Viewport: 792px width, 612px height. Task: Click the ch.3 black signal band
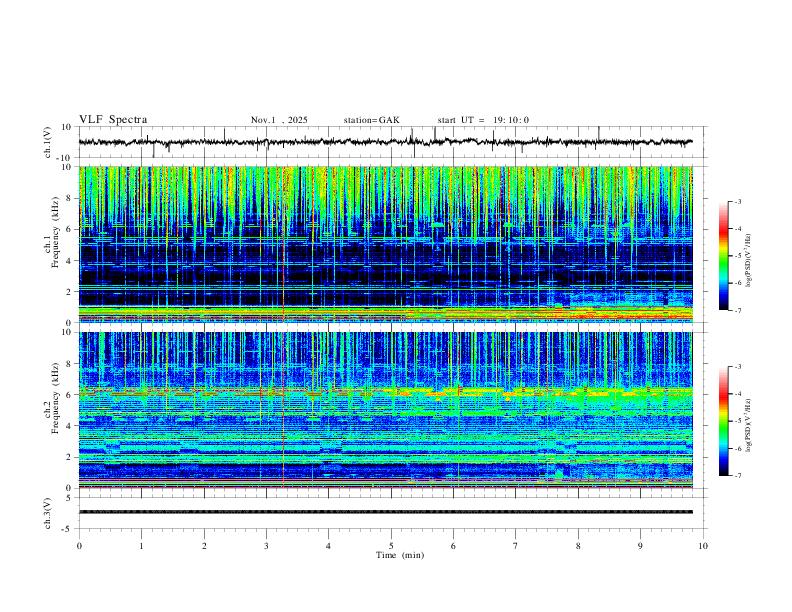coord(385,512)
